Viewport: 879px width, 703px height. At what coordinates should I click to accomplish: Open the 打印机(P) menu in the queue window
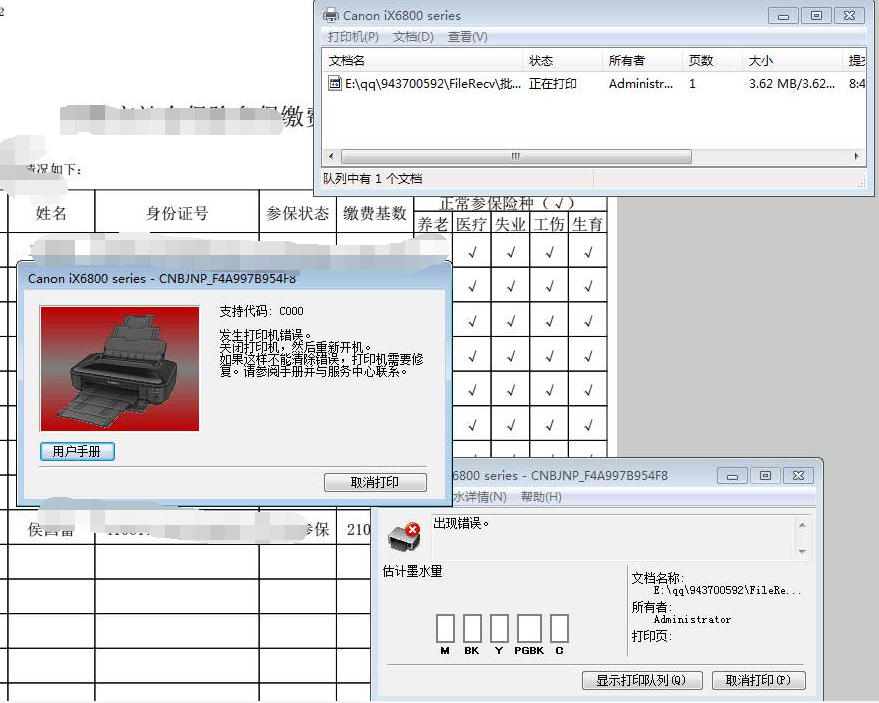click(x=353, y=37)
